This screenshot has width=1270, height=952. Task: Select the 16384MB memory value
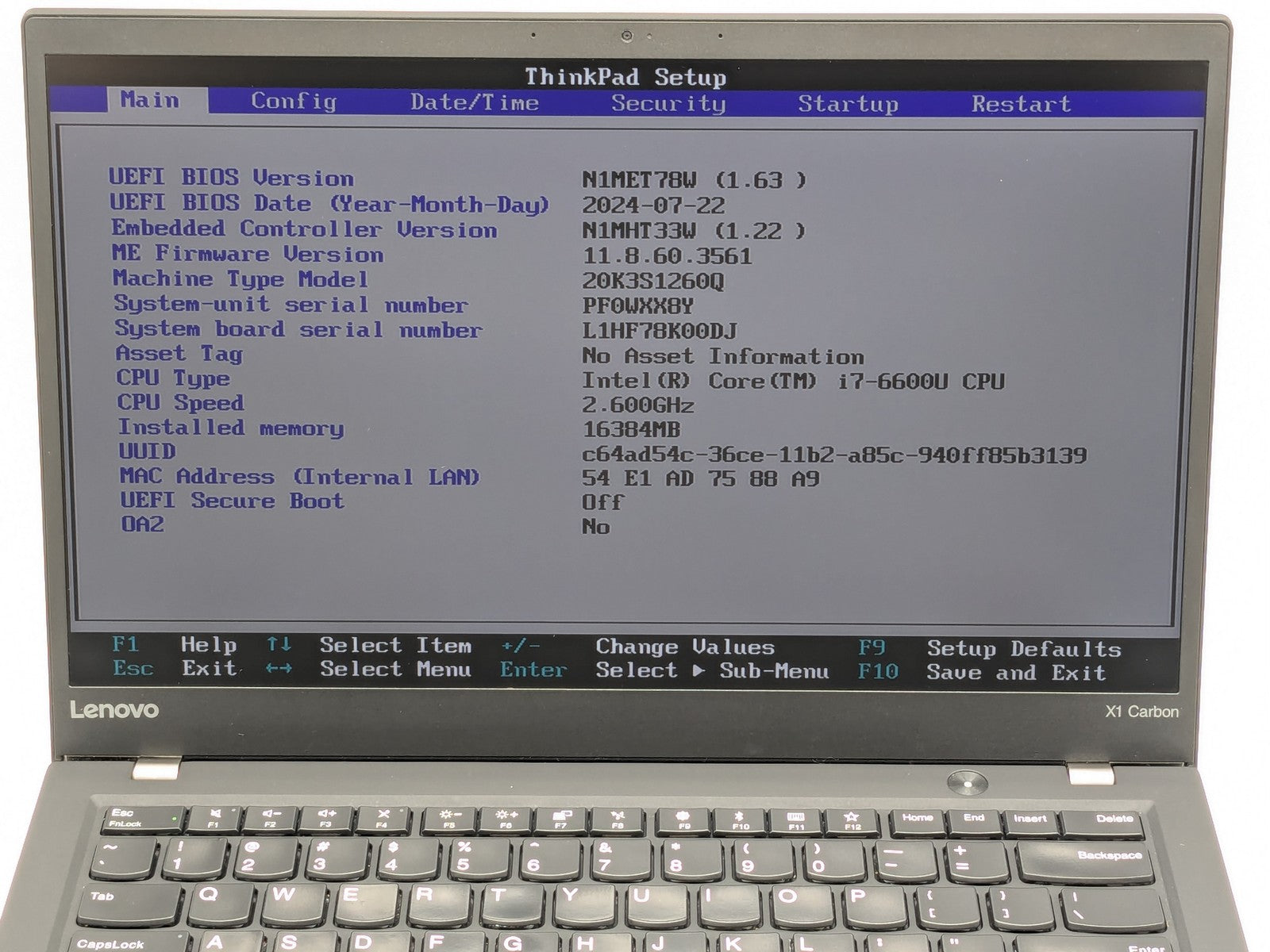tap(631, 430)
